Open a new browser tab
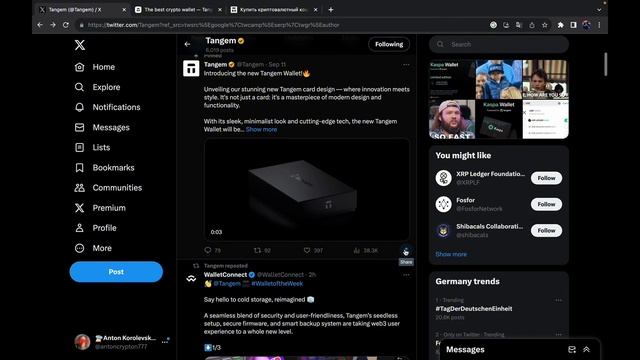Image resolution: width=640 pixels, height=360 pixels. pos(331,9)
